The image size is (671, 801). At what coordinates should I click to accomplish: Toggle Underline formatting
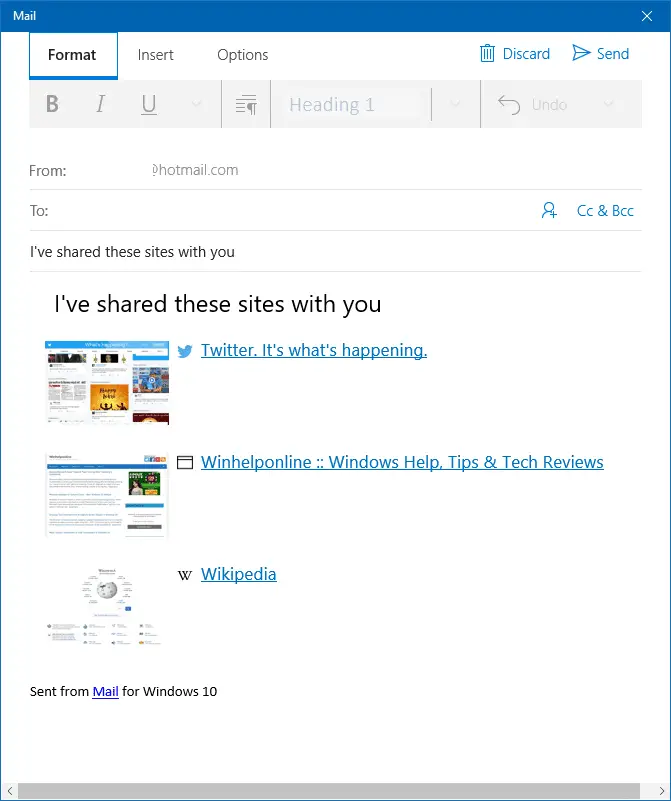(x=149, y=104)
